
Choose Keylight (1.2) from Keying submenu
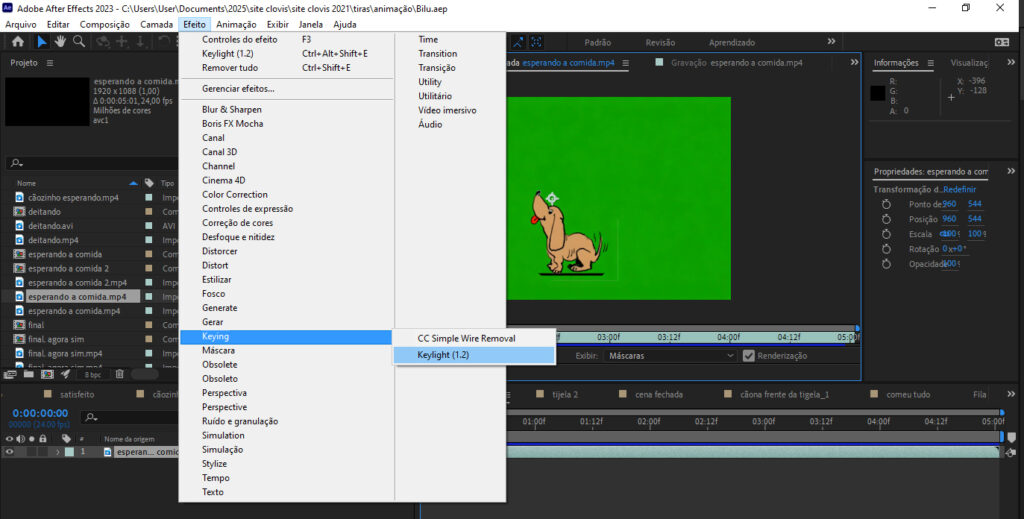(443, 355)
